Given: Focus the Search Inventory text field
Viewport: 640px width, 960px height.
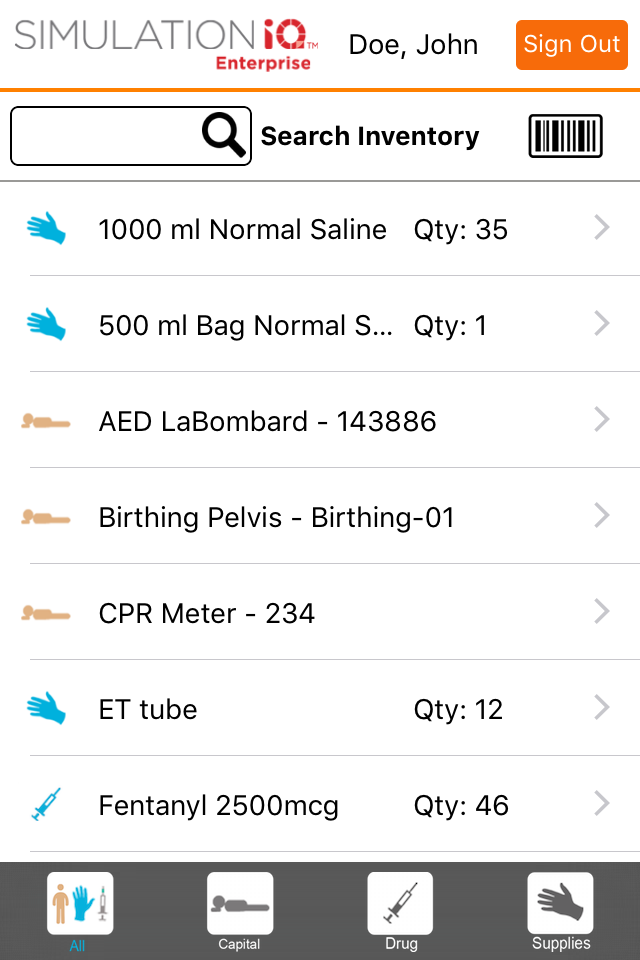Looking at the screenshot, I should coord(104,136).
